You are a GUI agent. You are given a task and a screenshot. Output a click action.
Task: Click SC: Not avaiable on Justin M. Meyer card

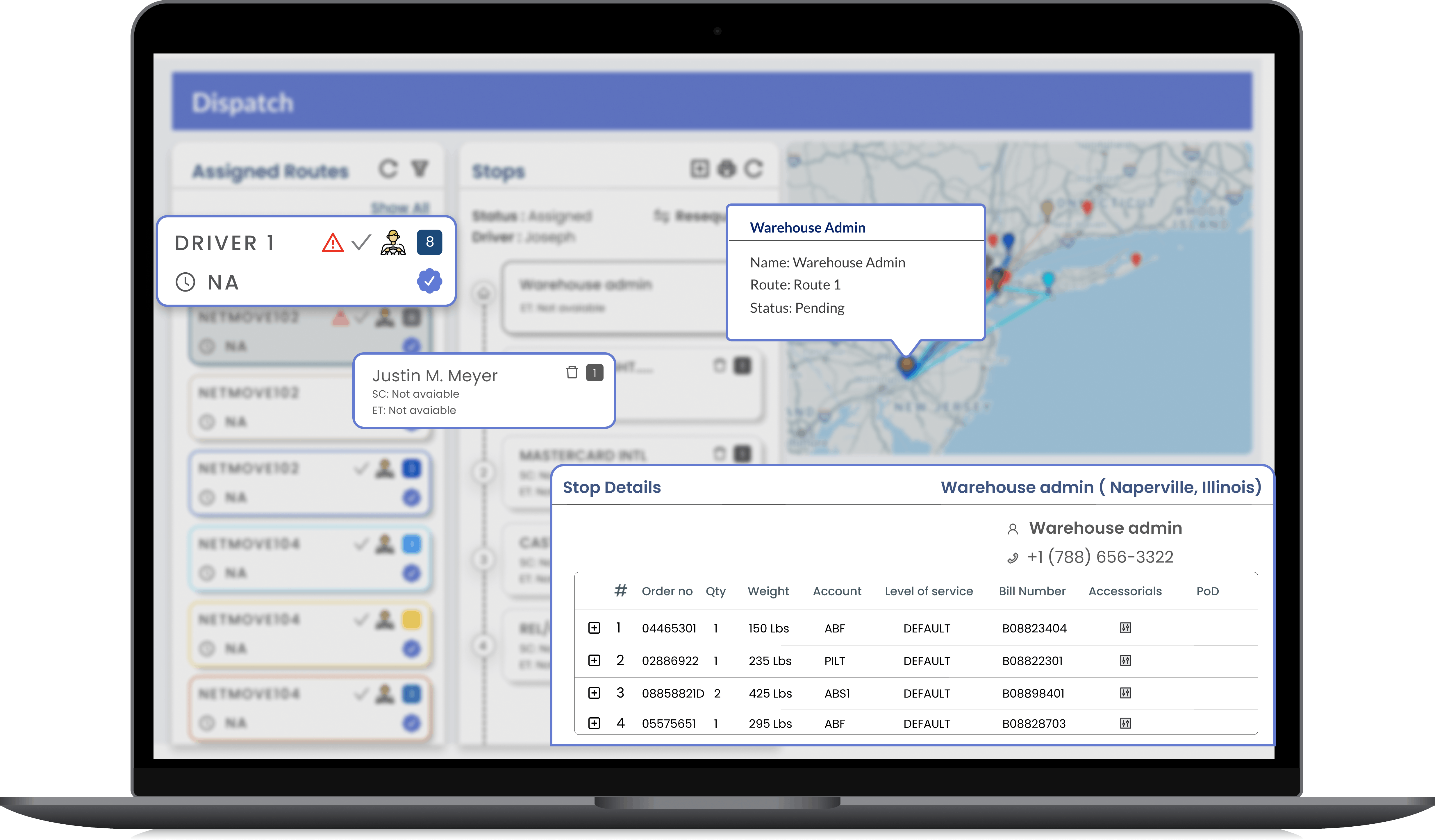pyautogui.click(x=415, y=394)
